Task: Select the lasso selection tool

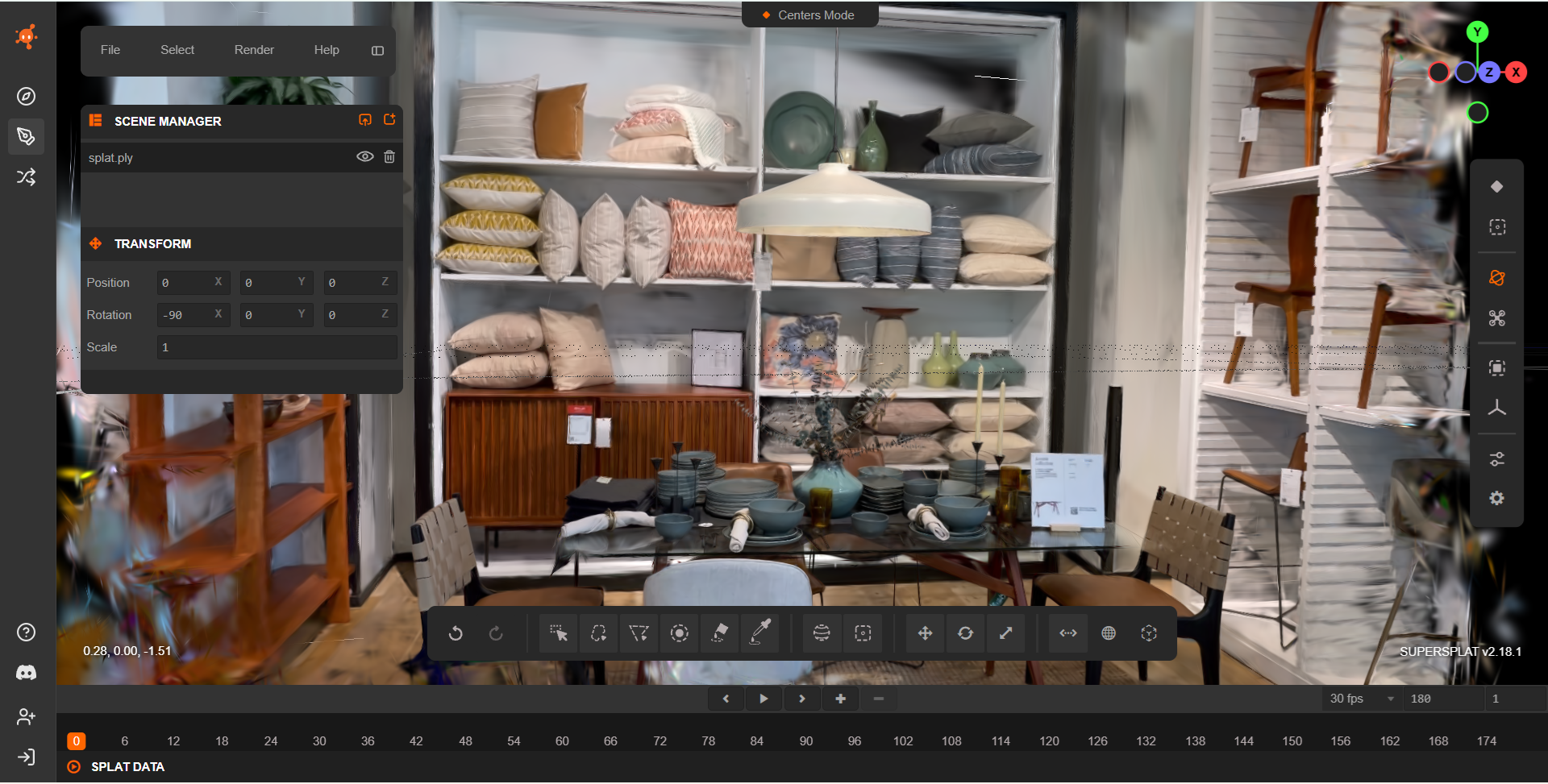Action: (598, 634)
